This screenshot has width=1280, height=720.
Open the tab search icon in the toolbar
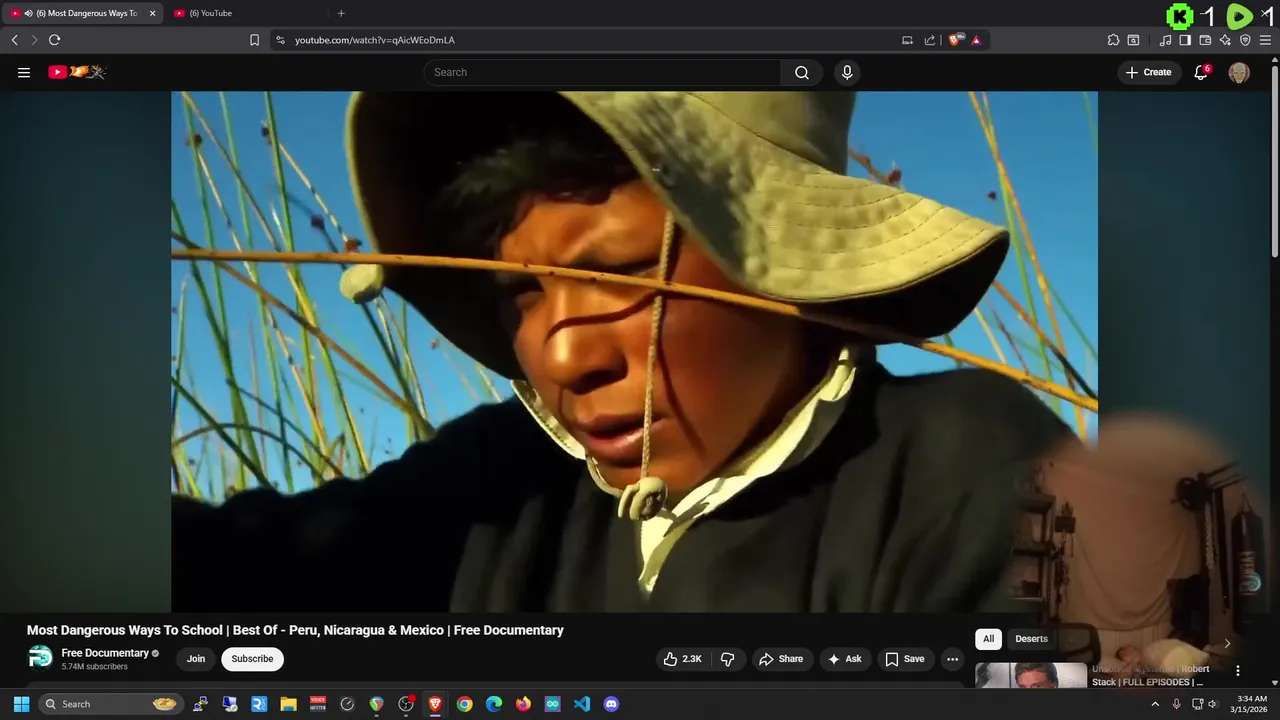(x=1133, y=40)
